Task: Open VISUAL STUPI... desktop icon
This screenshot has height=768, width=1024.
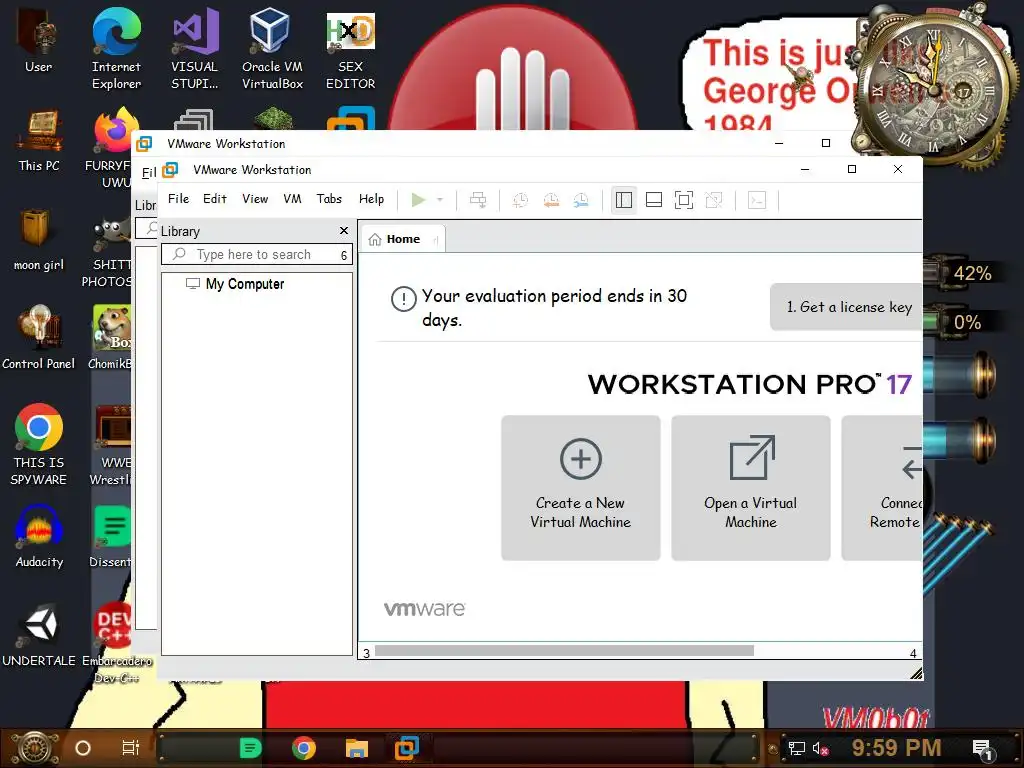Action: coord(195,48)
